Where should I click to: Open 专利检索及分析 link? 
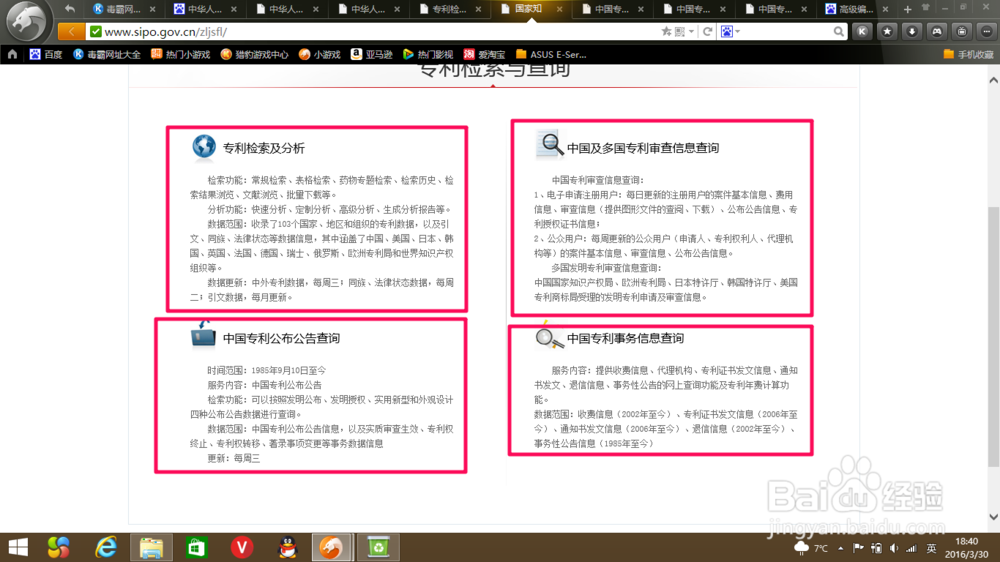pyautogui.click(x=263, y=148)
